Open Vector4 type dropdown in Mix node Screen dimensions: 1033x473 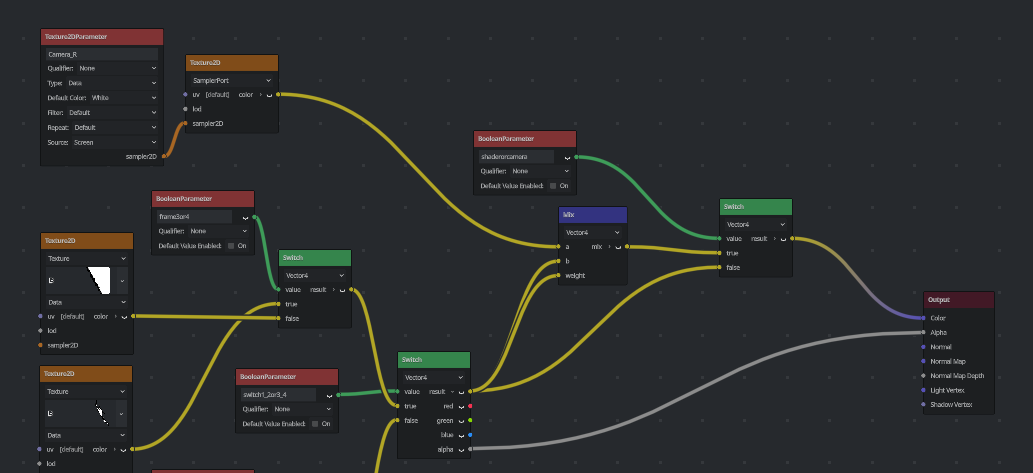point(593,233)
